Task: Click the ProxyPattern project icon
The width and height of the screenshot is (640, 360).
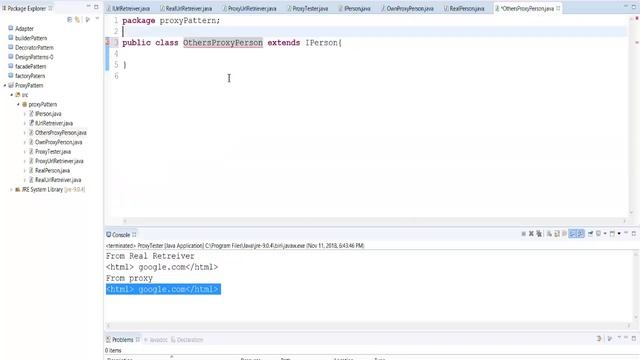Action: pyautogui.click(x=11, y=85)
